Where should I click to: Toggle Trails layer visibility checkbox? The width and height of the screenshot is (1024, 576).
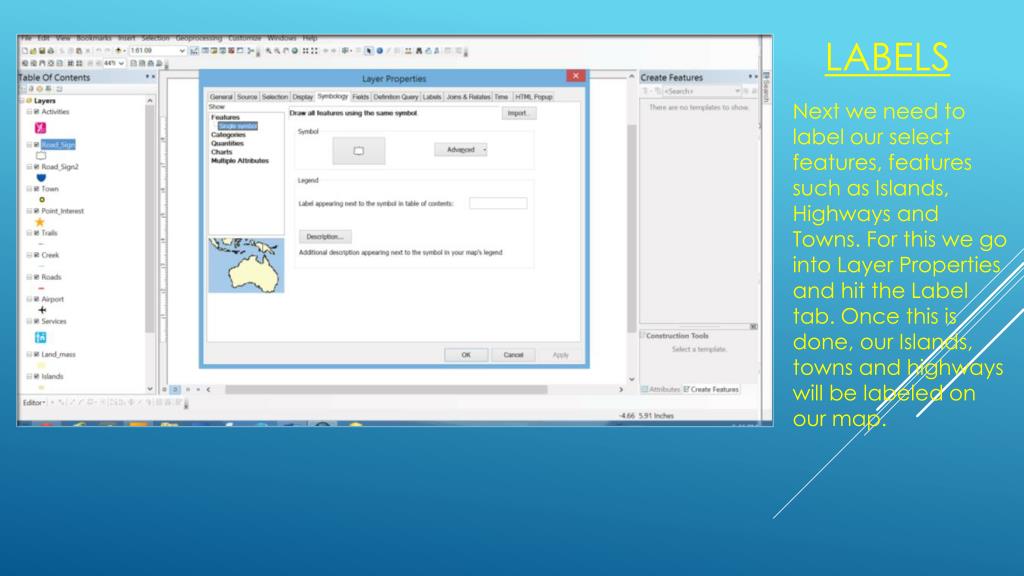(37, 232)
